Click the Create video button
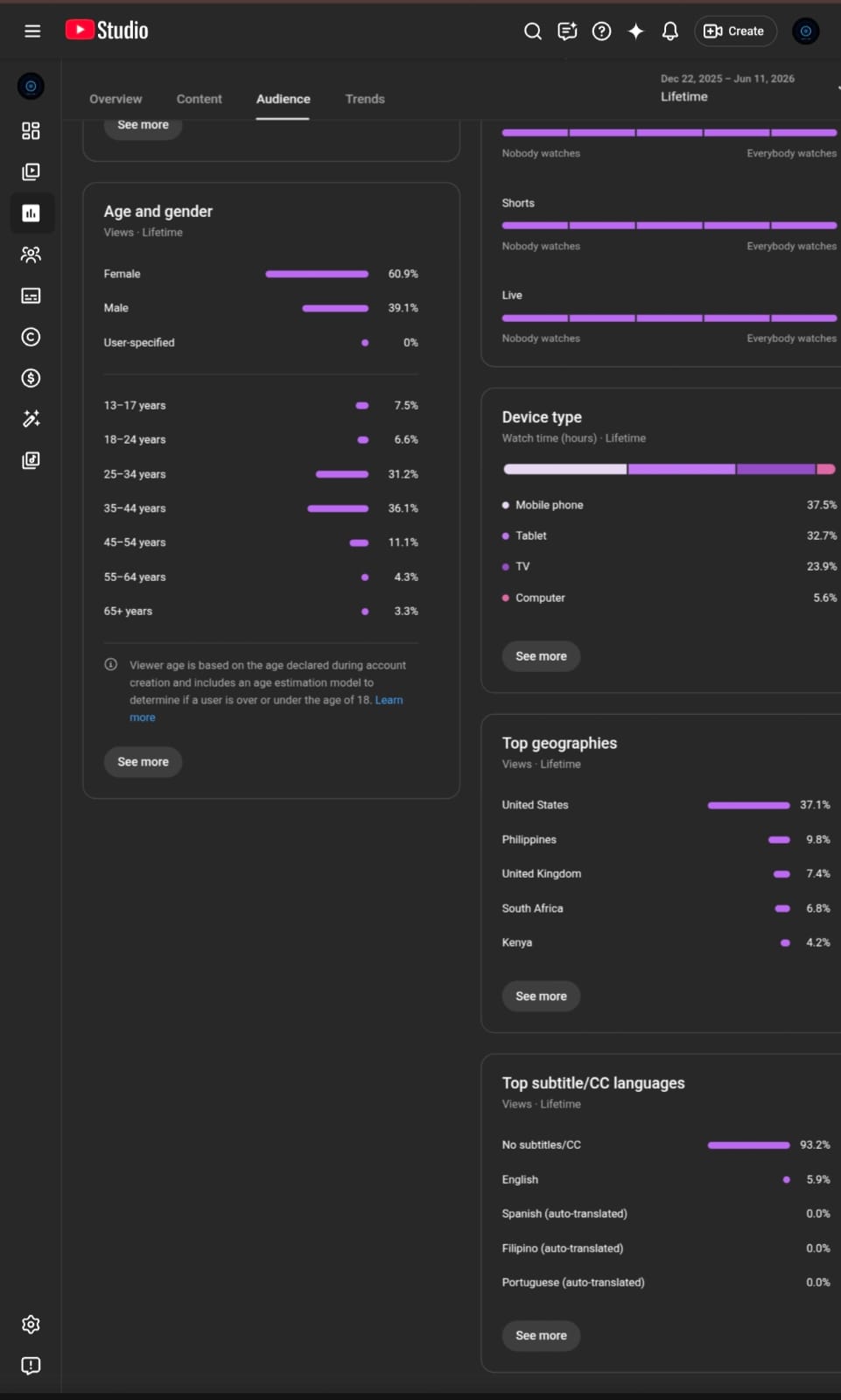The height and width of the screenshot is (1400, 841). 735,31
